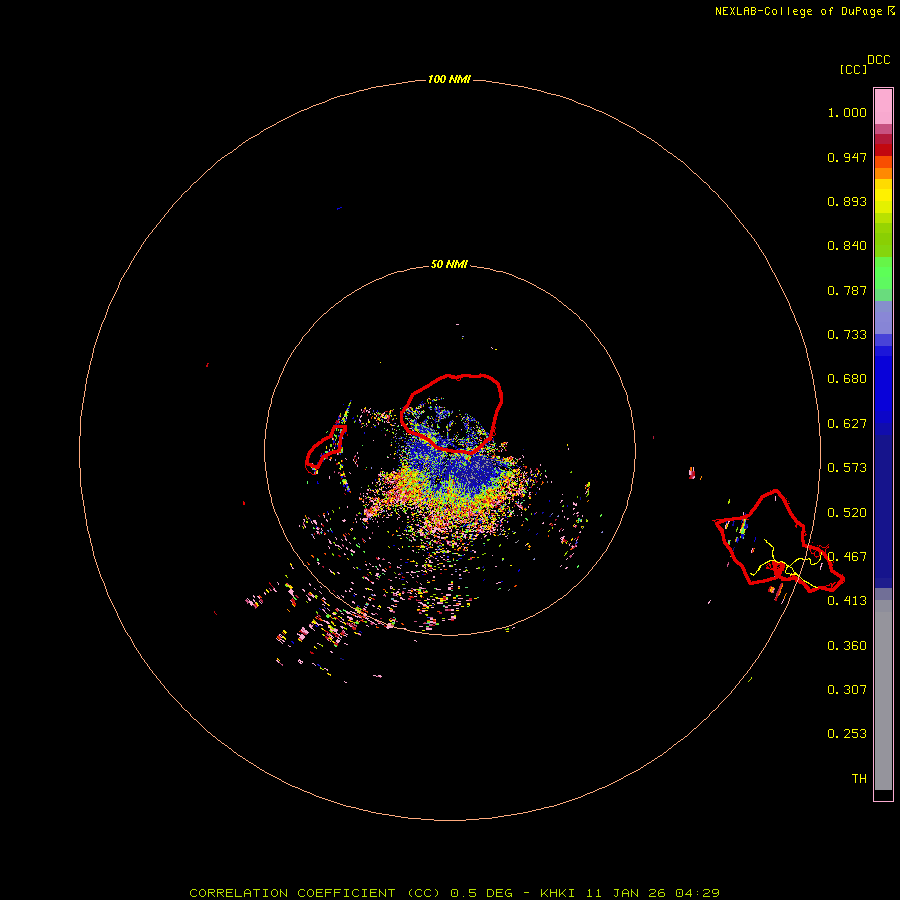Click the 0.840 color scale value

(x=847, y=246)
